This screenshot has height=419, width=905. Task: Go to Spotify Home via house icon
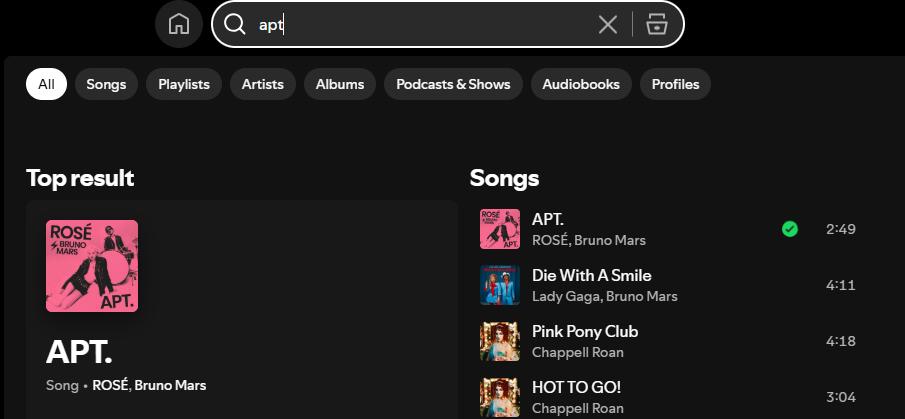pos(179,24)
